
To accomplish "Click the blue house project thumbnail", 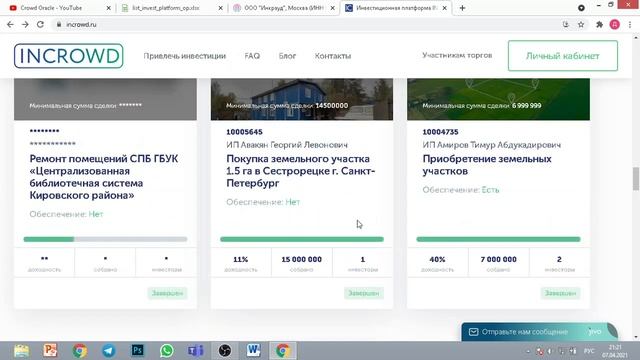I will (x=302, y=99).
